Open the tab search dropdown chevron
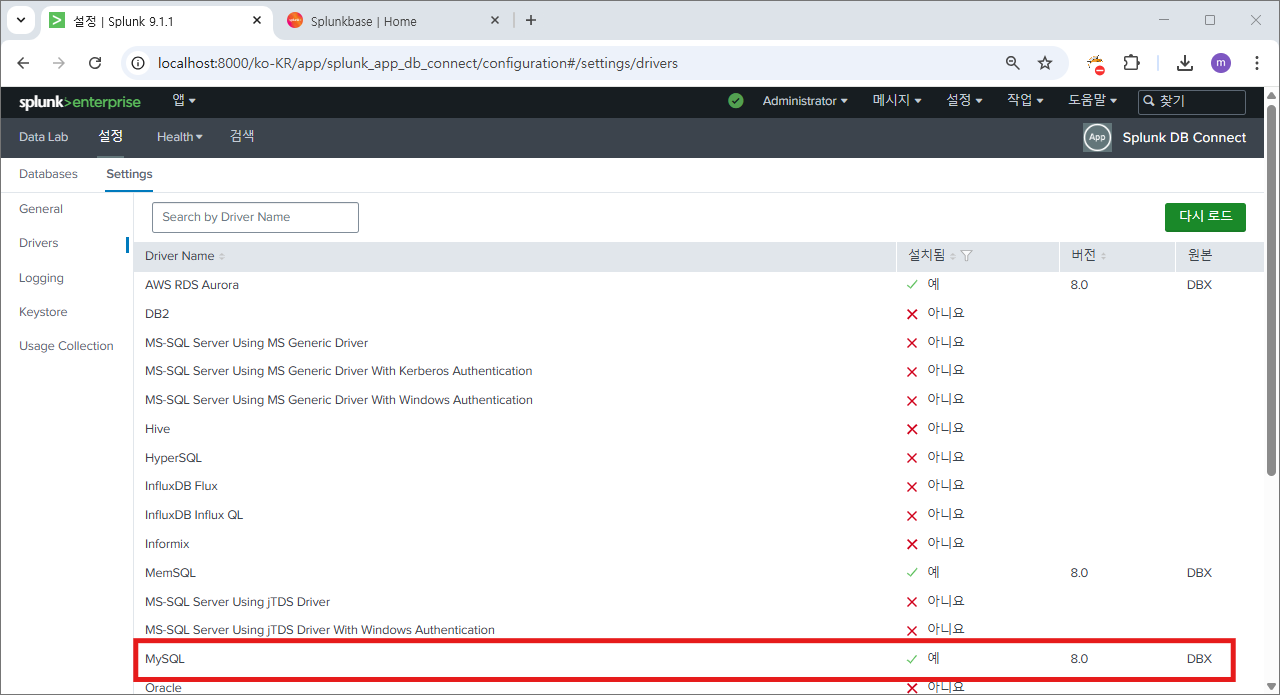 (x=20, y=20)
